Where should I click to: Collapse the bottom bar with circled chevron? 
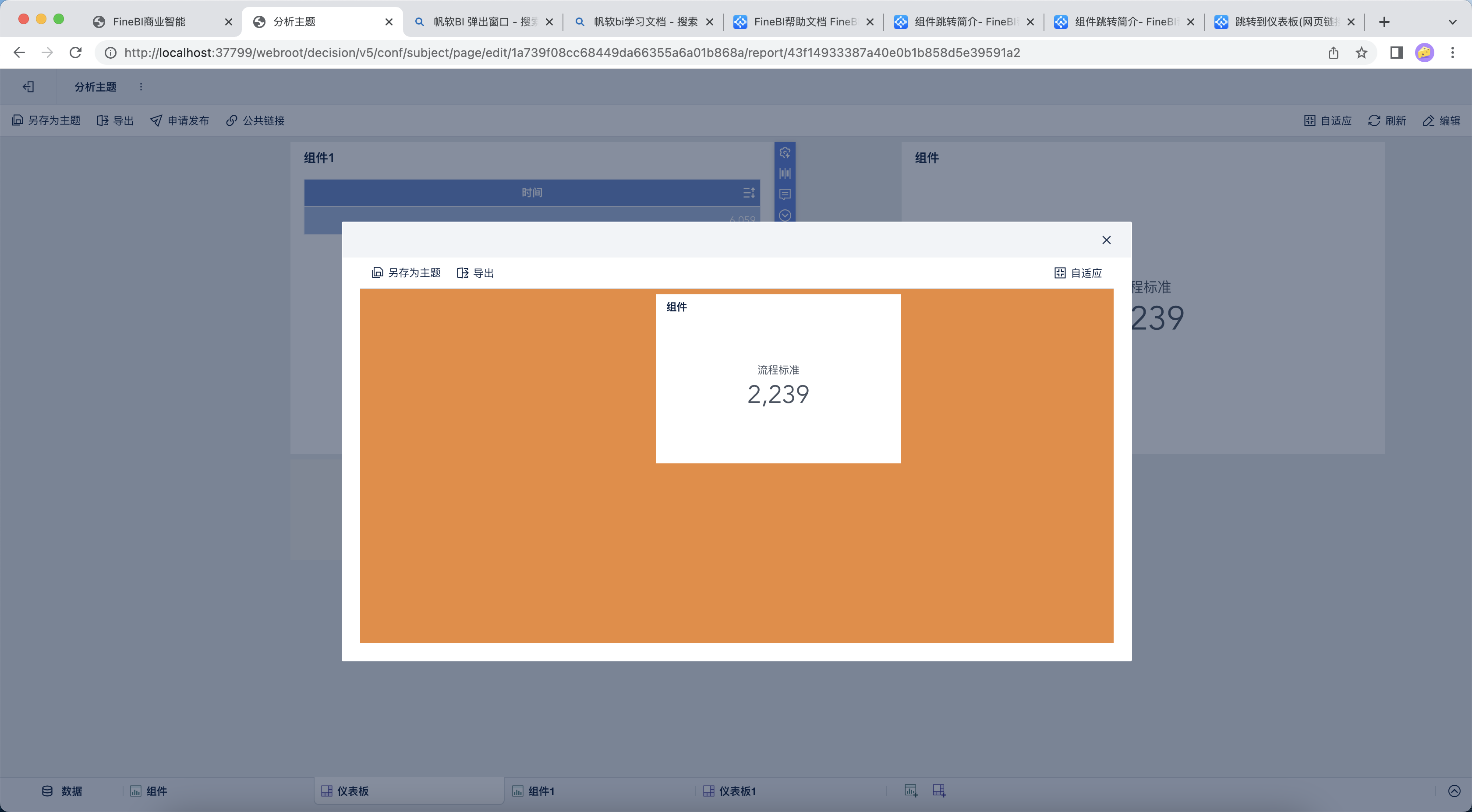pos(1454,791)
